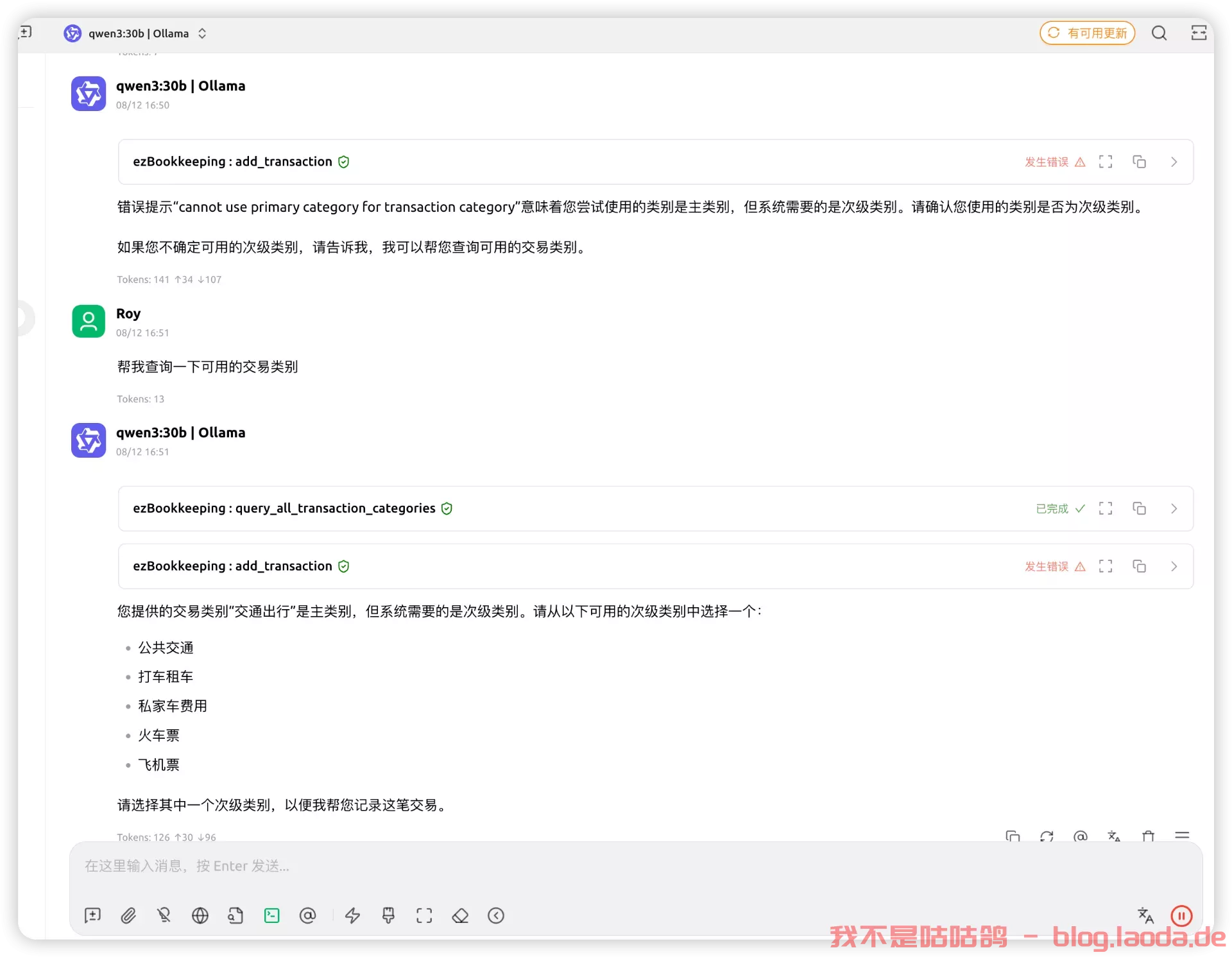Pause generation with red pause button
The width and height of the screenshot is (1232, 957).
tap(1181, 915)
